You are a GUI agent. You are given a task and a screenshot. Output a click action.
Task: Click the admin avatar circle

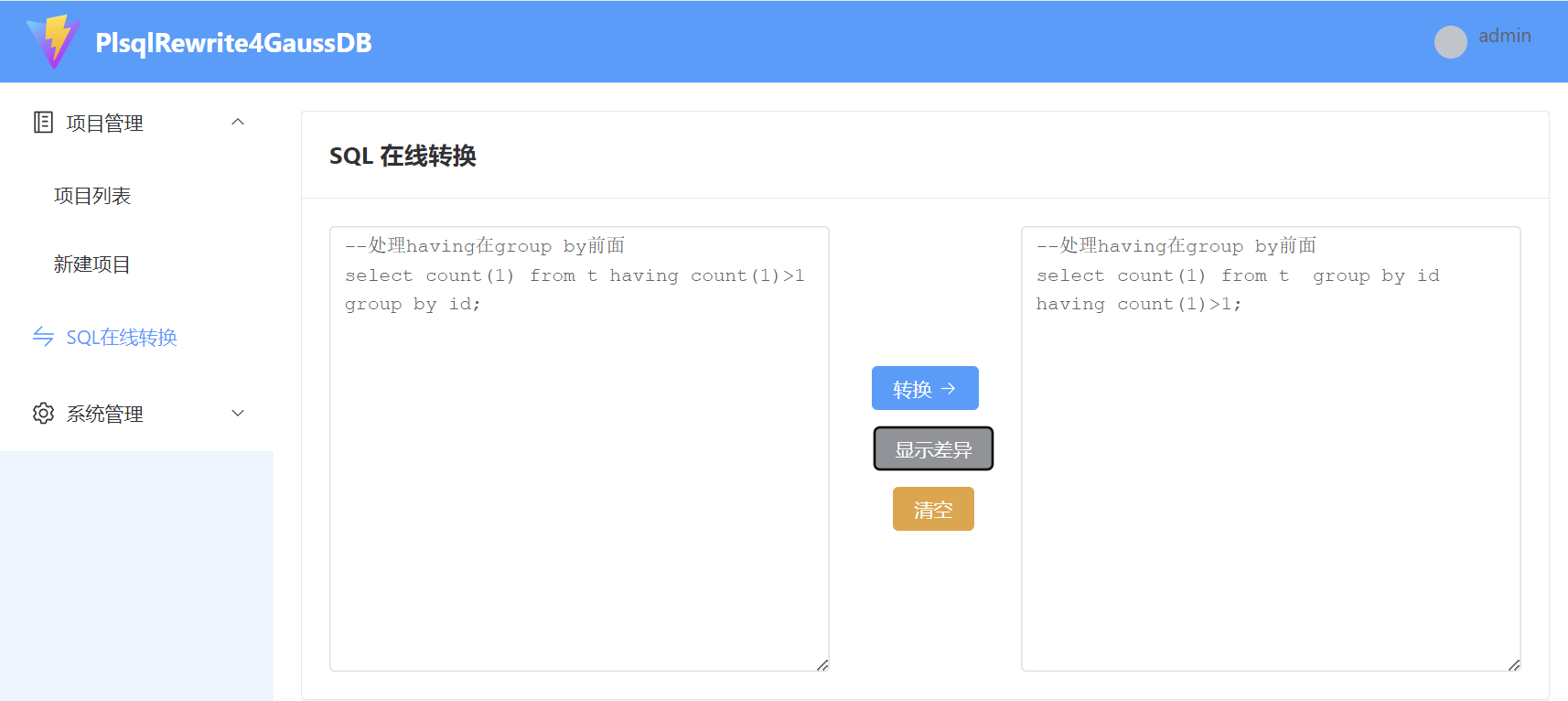[1450, 42]
